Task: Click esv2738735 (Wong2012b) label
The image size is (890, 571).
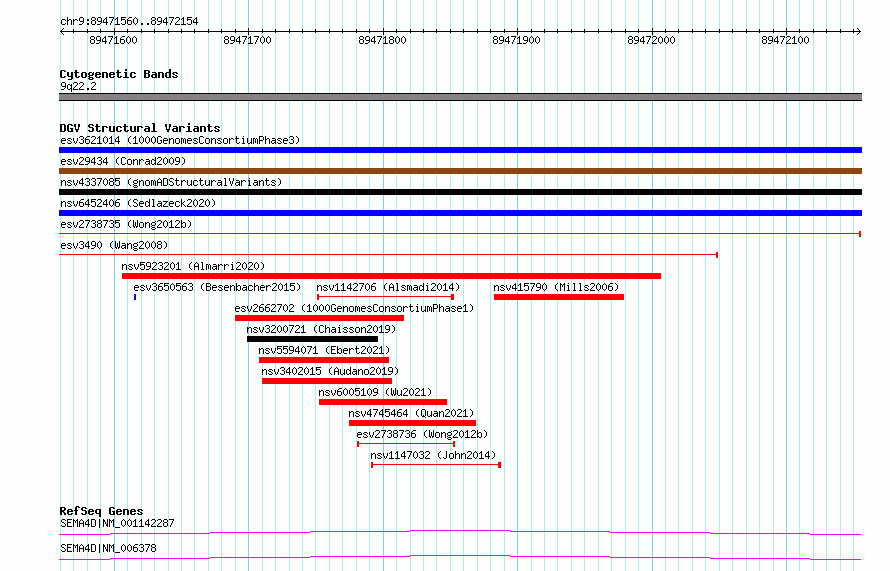Action: 126,224
